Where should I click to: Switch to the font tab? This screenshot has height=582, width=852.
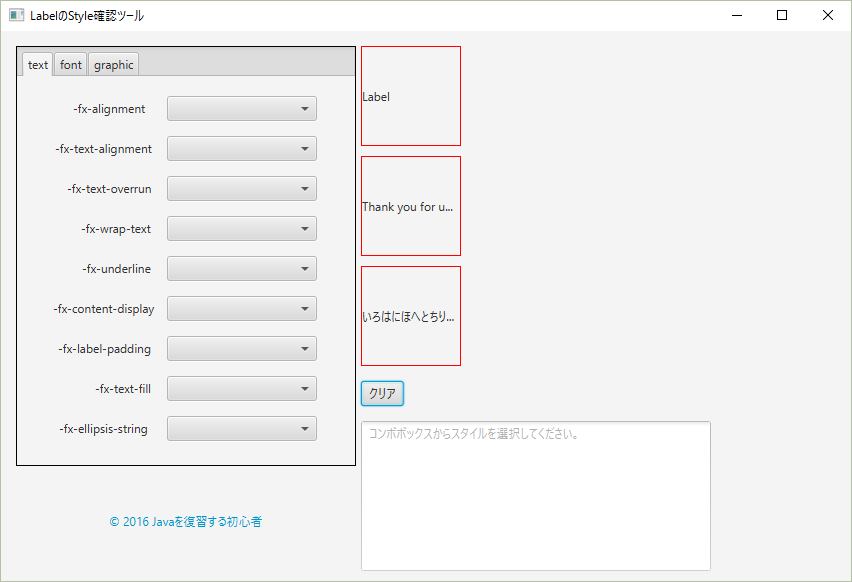[70, 64]
